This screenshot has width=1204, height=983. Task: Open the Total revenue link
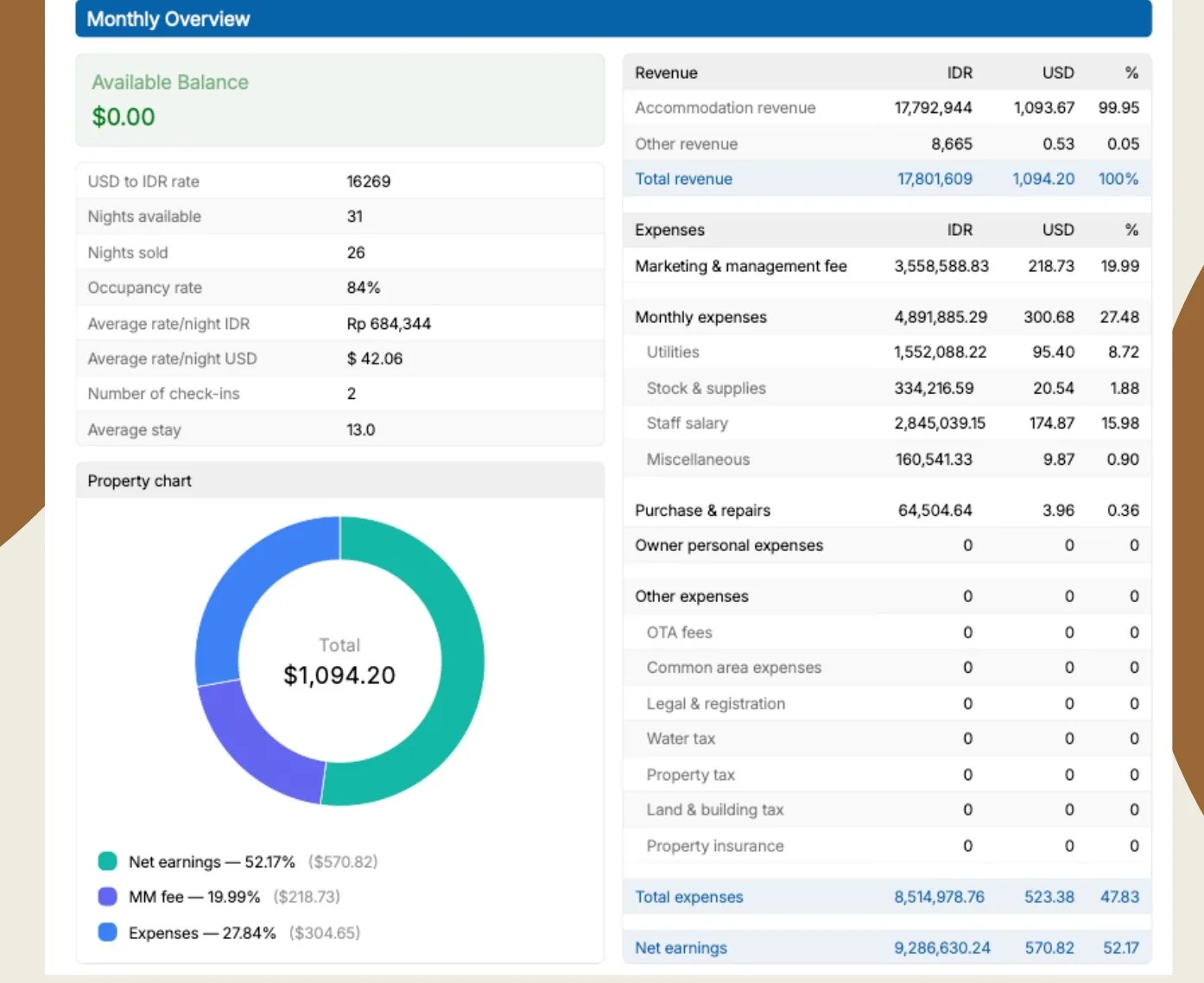683,179
